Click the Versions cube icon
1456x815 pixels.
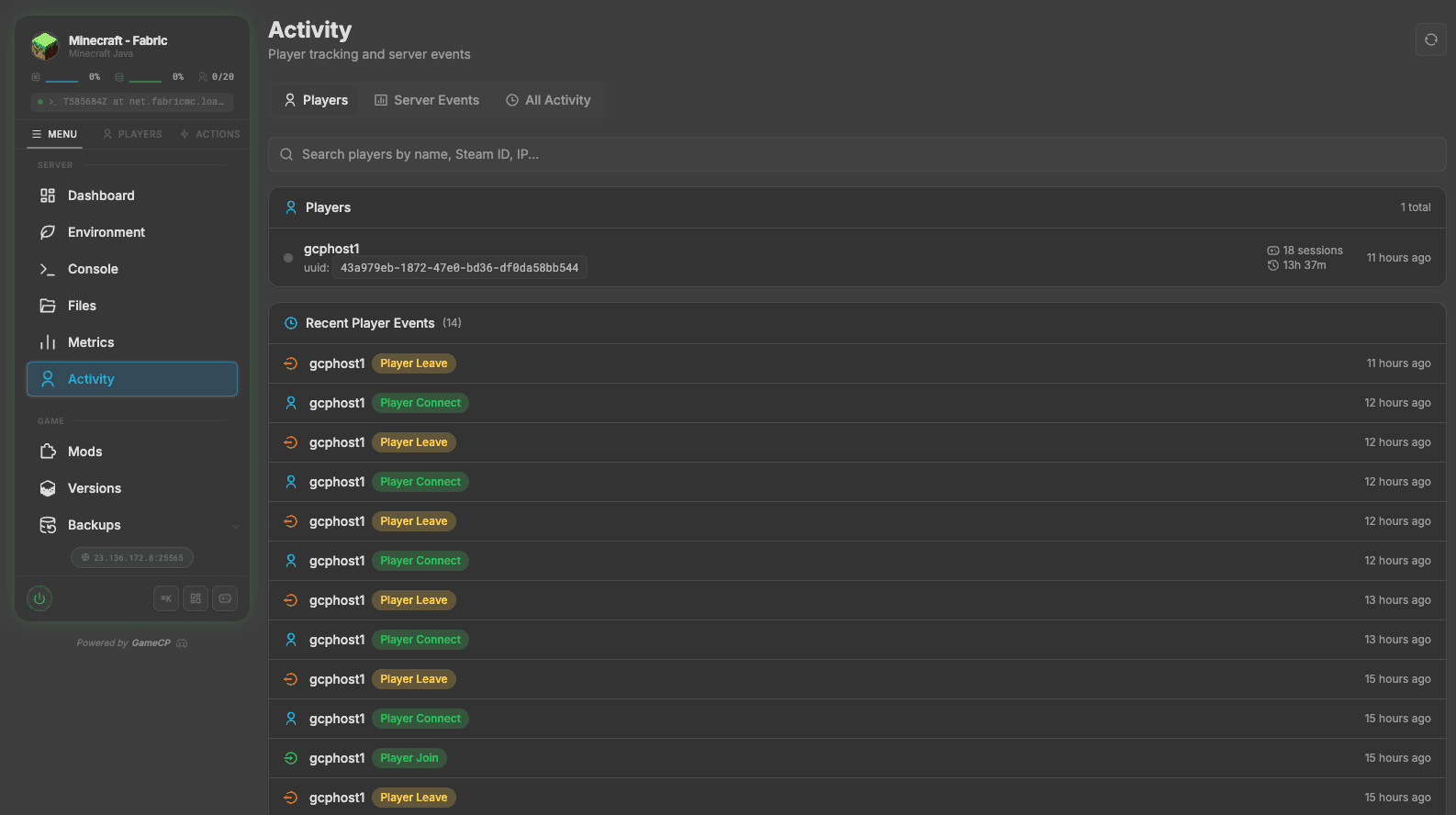[x=48, y=488]
